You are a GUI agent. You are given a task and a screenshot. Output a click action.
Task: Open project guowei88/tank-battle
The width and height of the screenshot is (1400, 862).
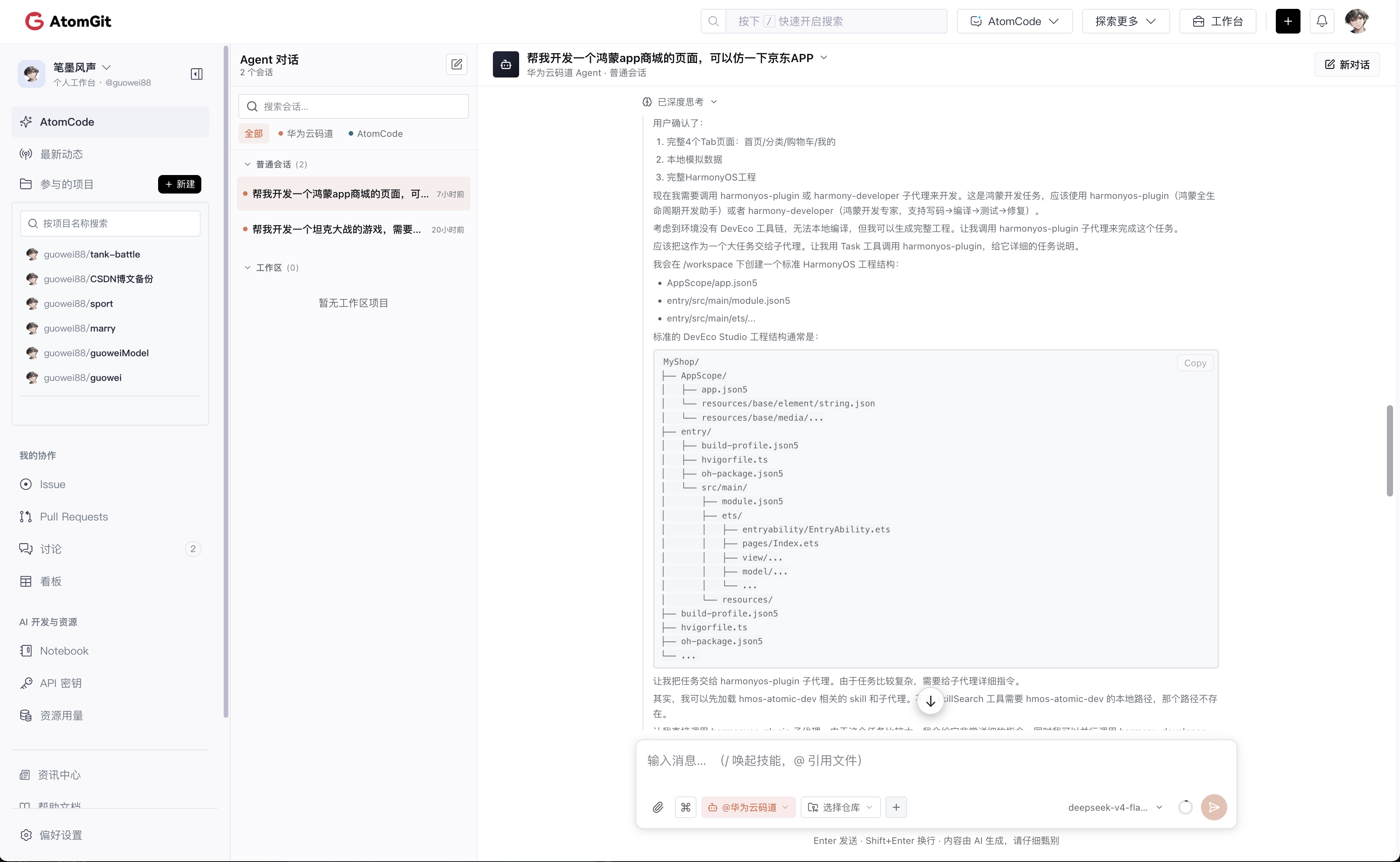click(92, 254)
